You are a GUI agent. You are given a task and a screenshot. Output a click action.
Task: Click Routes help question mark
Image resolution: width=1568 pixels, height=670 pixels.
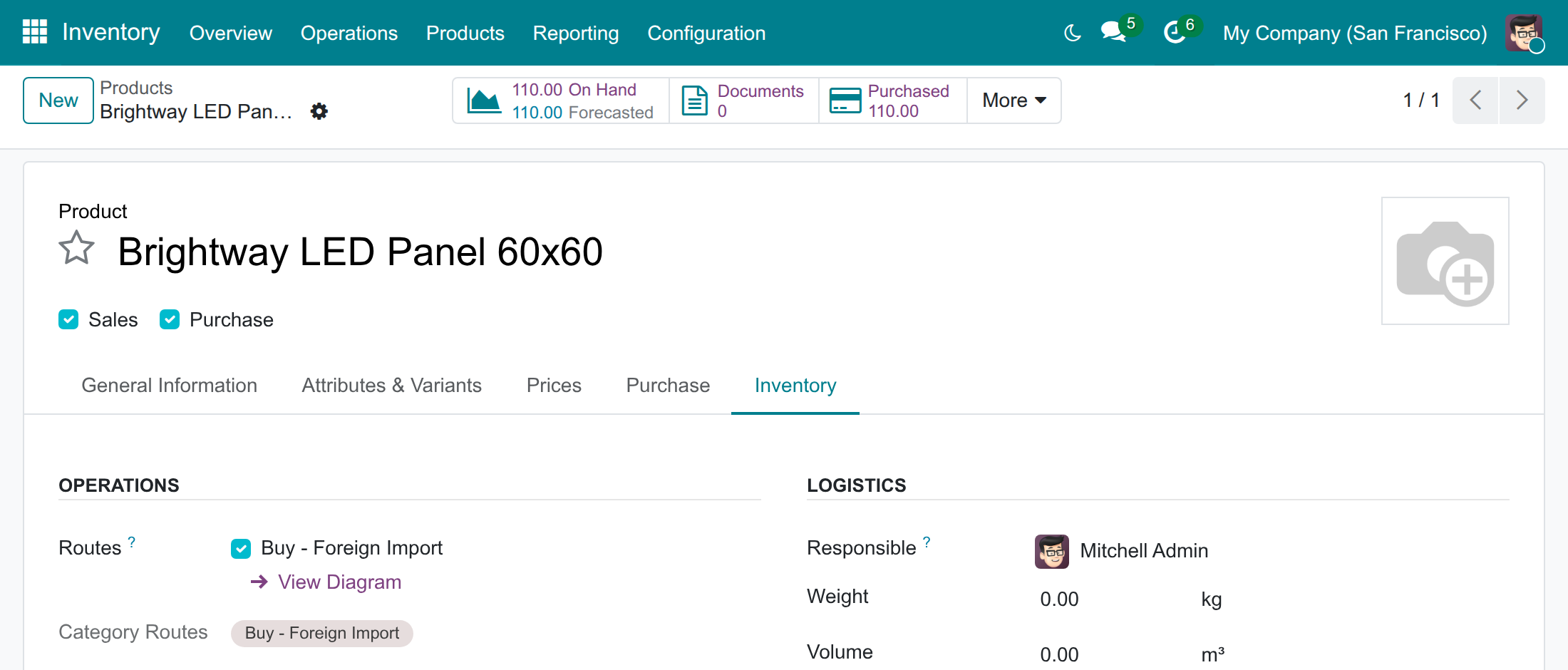pyautogui.click(x=132, y=542)
